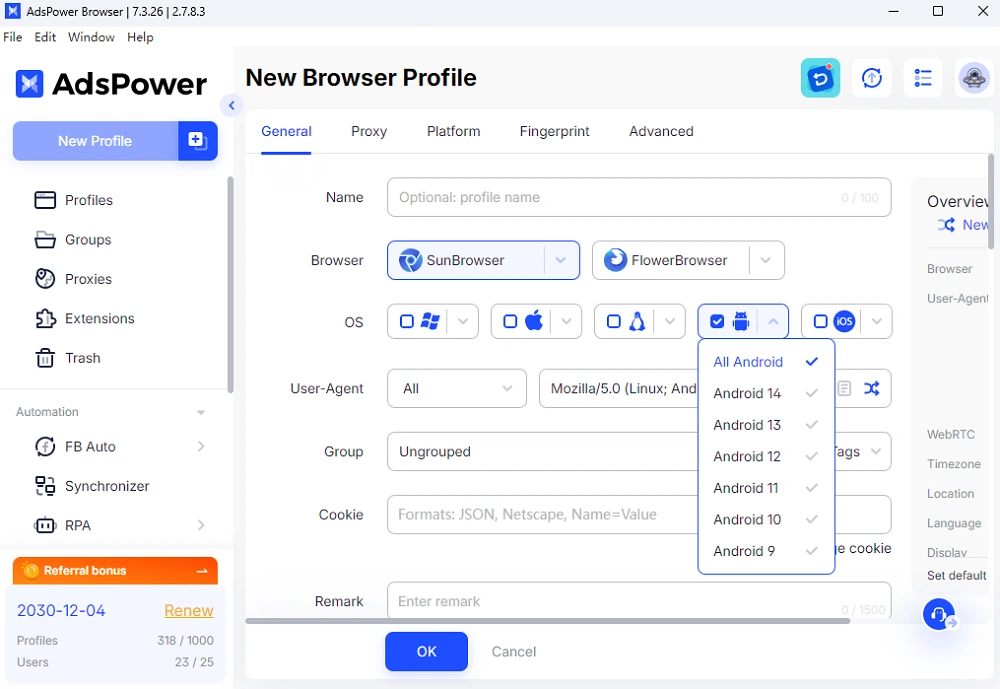
Task: Click the batch-create icon beside New Profile
Action: 198,140
